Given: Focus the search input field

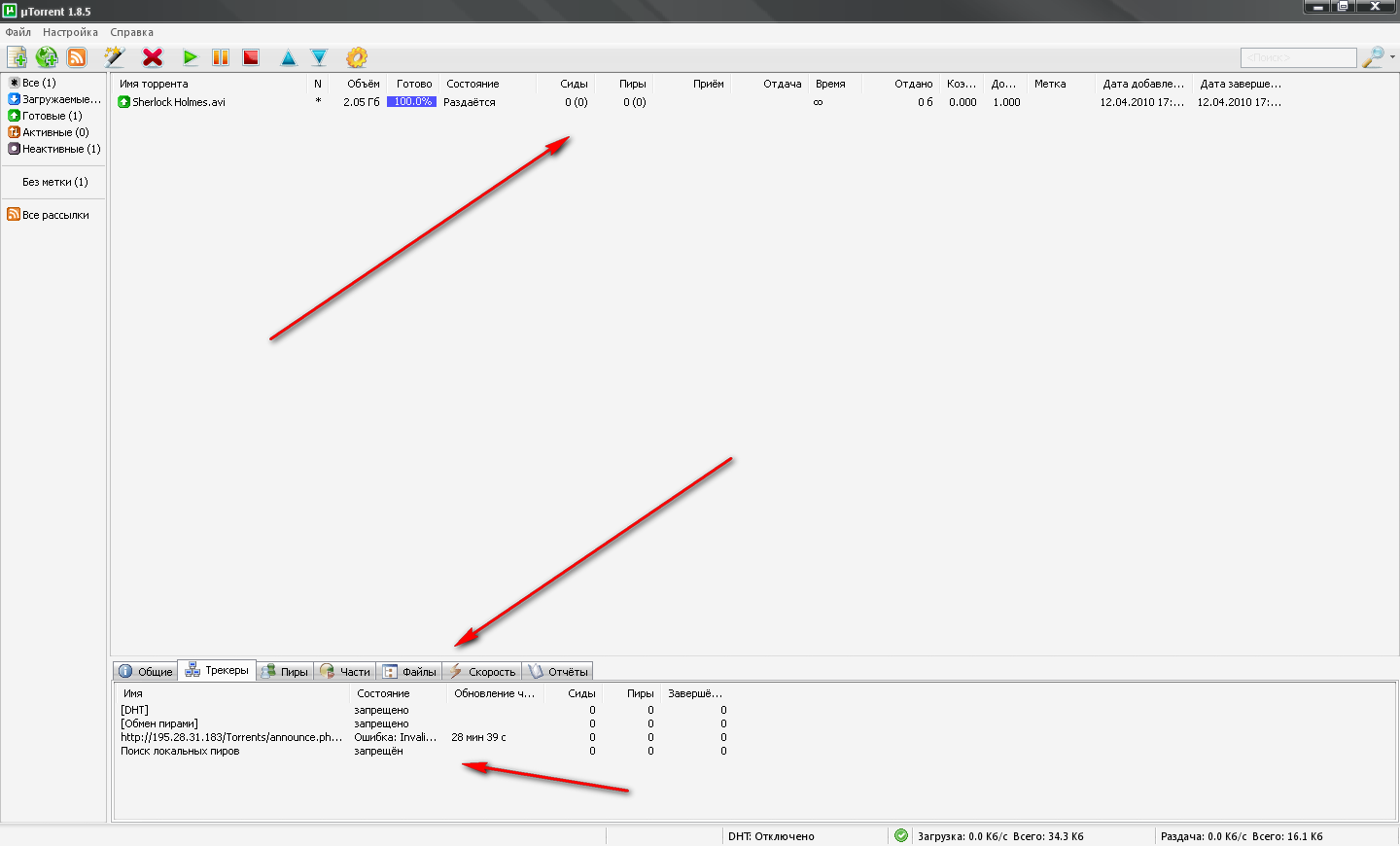Looking at the screenshot, I should [1299, 57].
